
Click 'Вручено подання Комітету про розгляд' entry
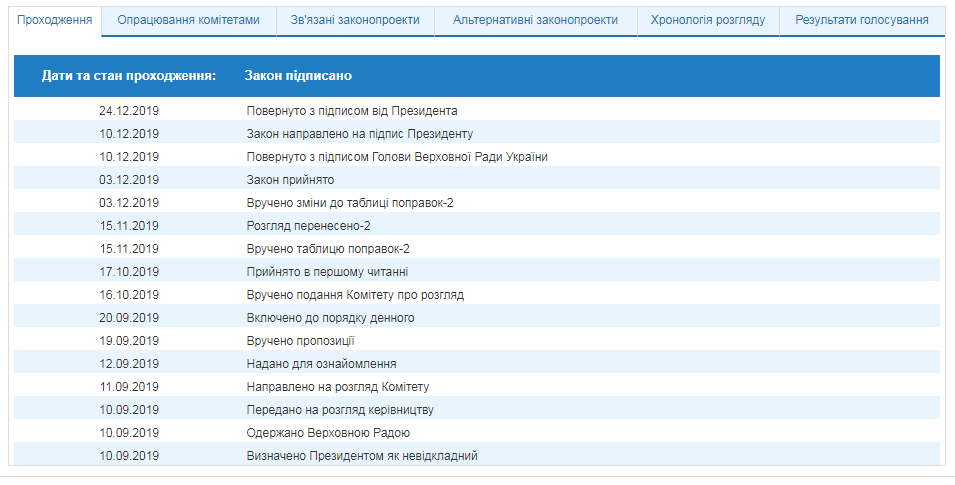[x=354, y=295]
